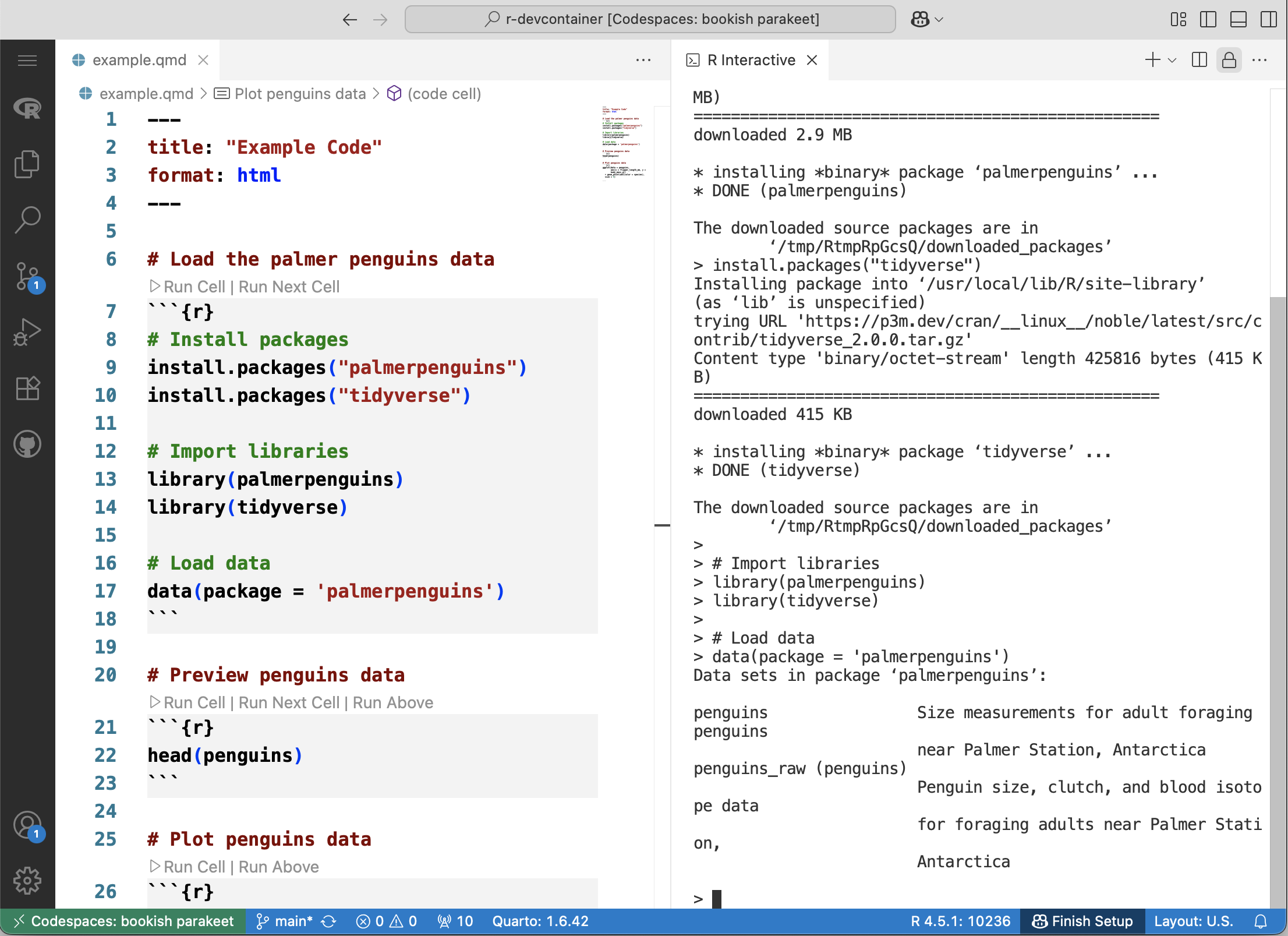The image size is (1288, 936).
Task: Open the Copilot chat menu
Action: pyautogui.click(x=927, y=20)
